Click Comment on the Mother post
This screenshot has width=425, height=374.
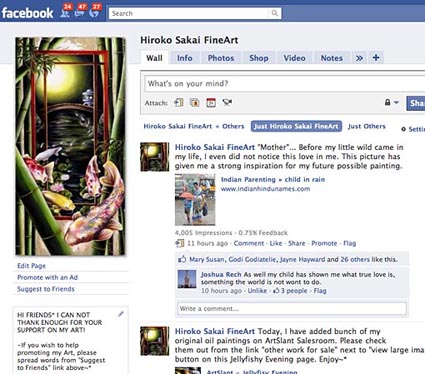pos(249,243)
